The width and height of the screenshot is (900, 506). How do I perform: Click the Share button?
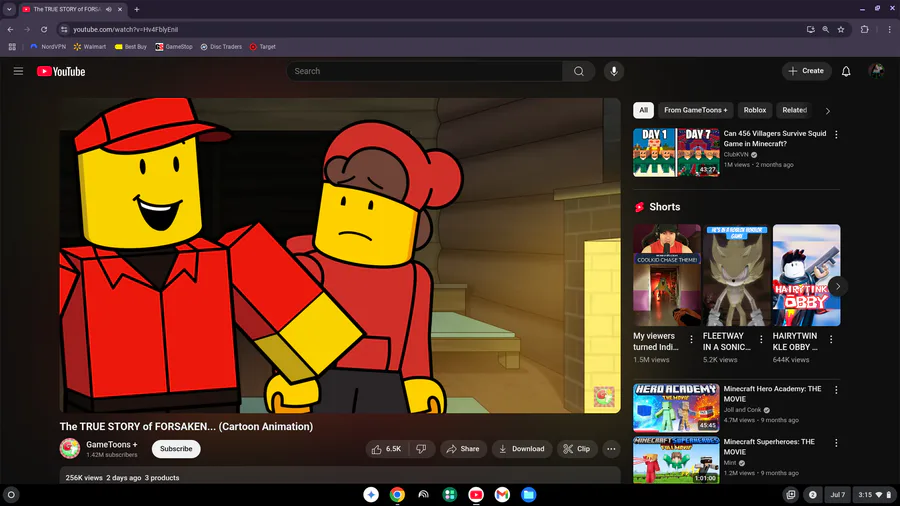click(x=463, y=449)
